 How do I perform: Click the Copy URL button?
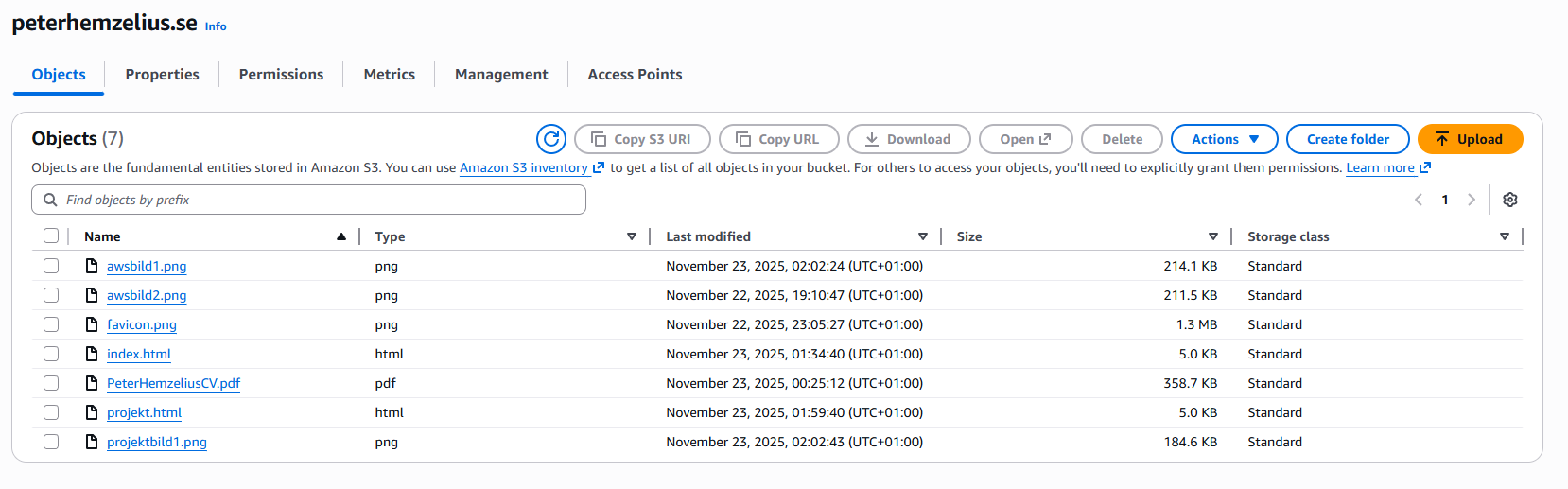tap(779, 139)
